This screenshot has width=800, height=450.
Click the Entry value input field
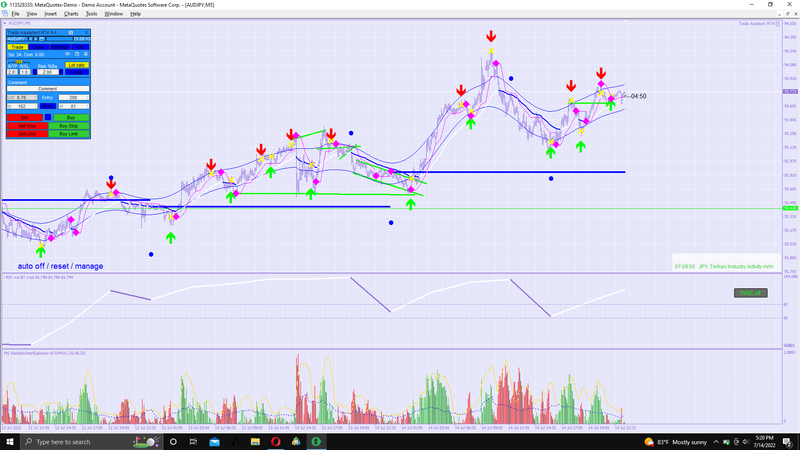pos(74,97)
